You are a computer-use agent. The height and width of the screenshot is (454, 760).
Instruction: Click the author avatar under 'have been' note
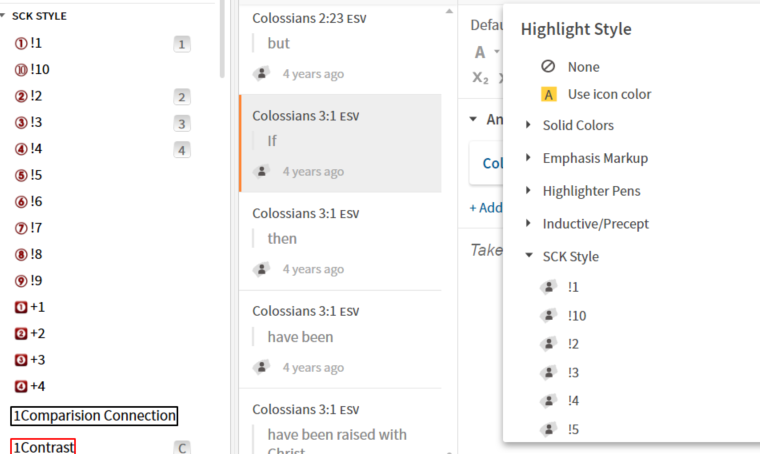coord(262,367)
